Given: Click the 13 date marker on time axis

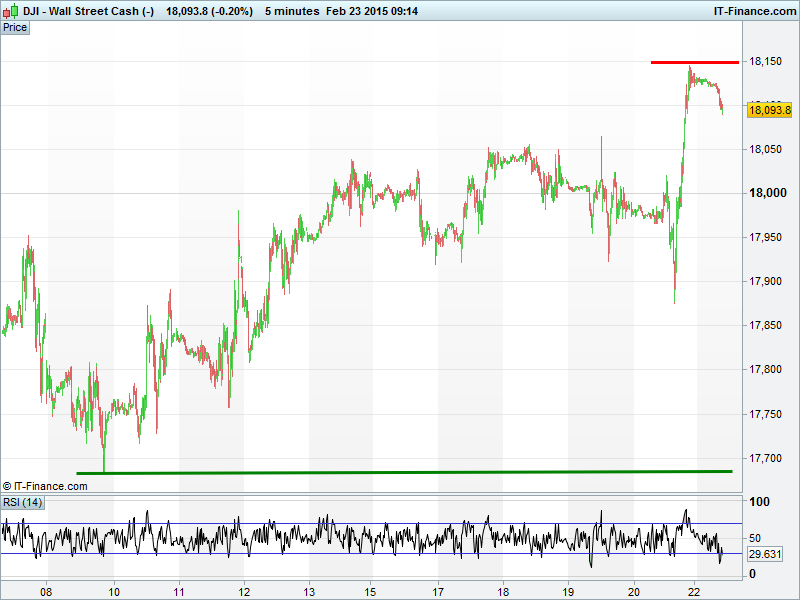Looking at the screenshot, I should pyautogui.click(x=310, y=592).
